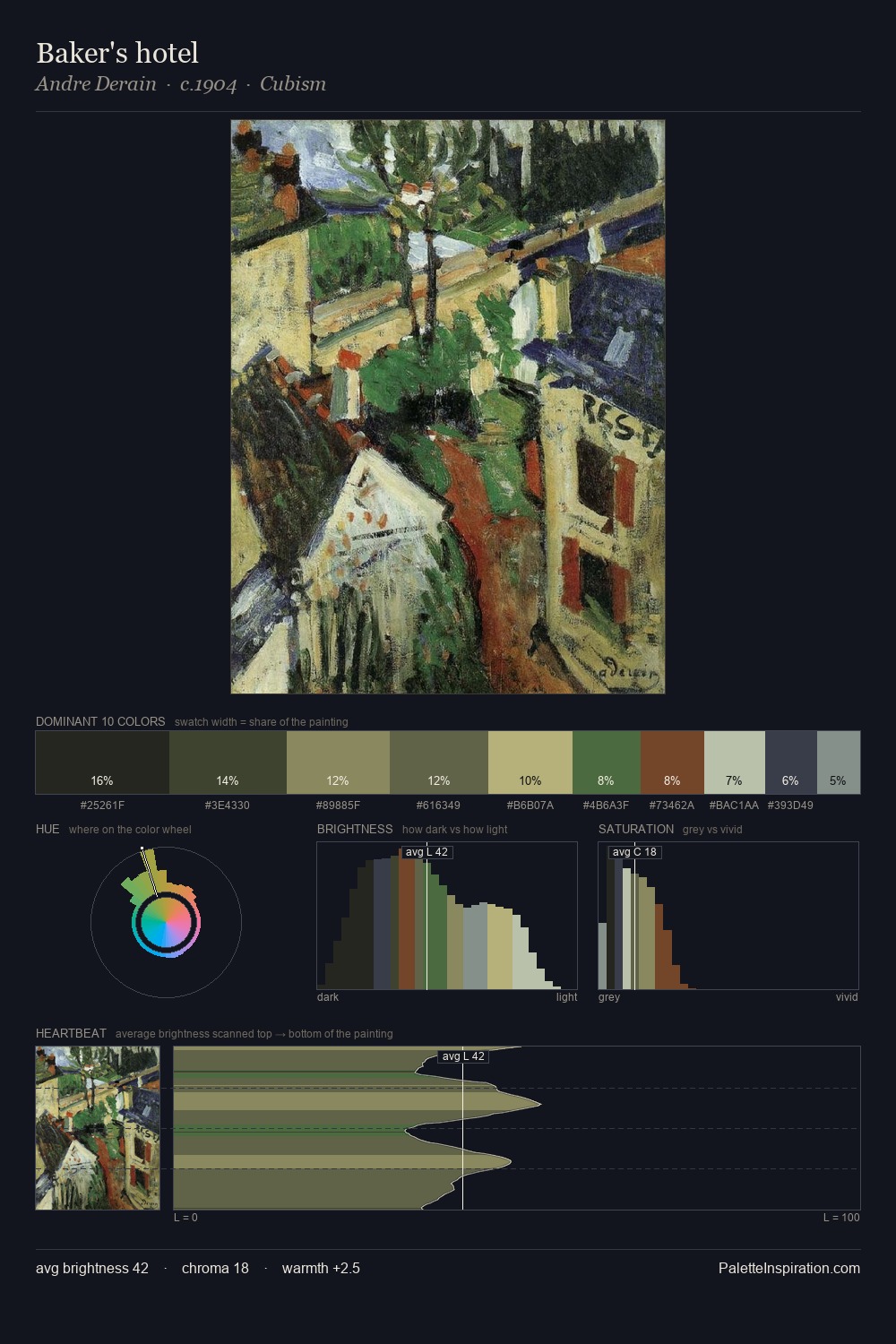This screenshot has width=896, height=1344.
Task: Click the "#25261F" hex label
Action: [102, 806]
